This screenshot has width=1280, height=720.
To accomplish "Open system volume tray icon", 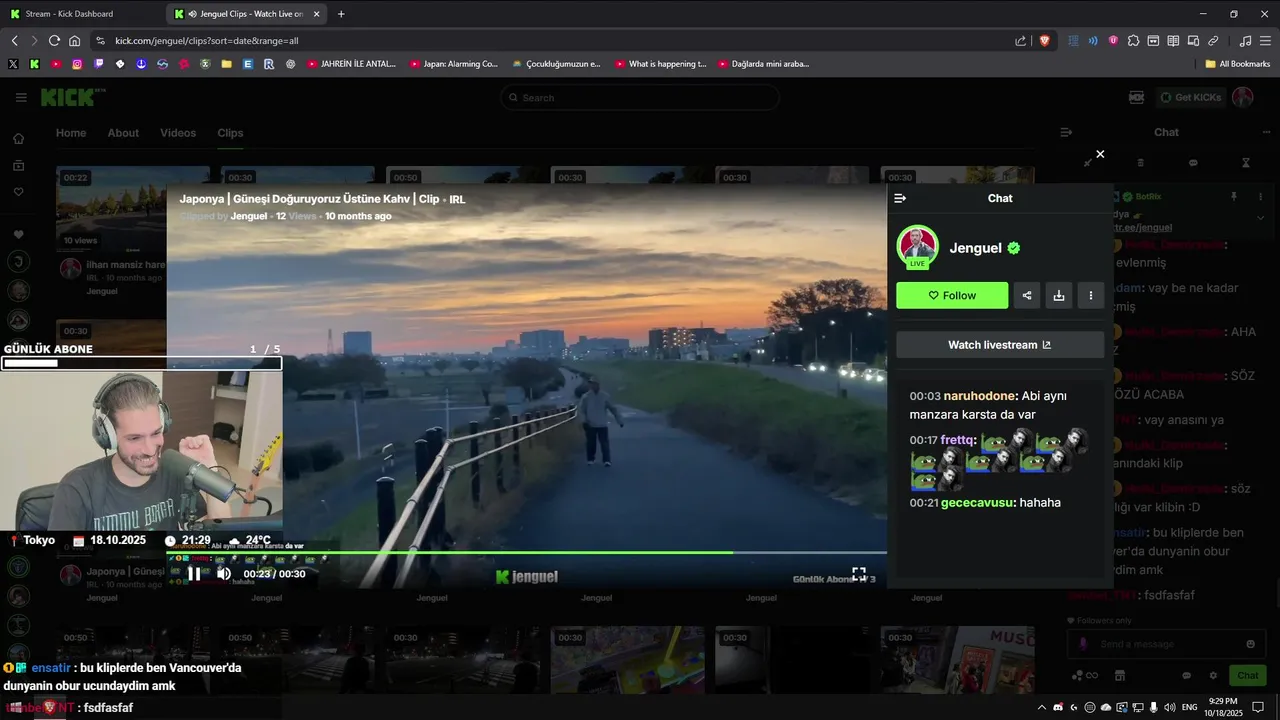I will [x=1169, y=707].
